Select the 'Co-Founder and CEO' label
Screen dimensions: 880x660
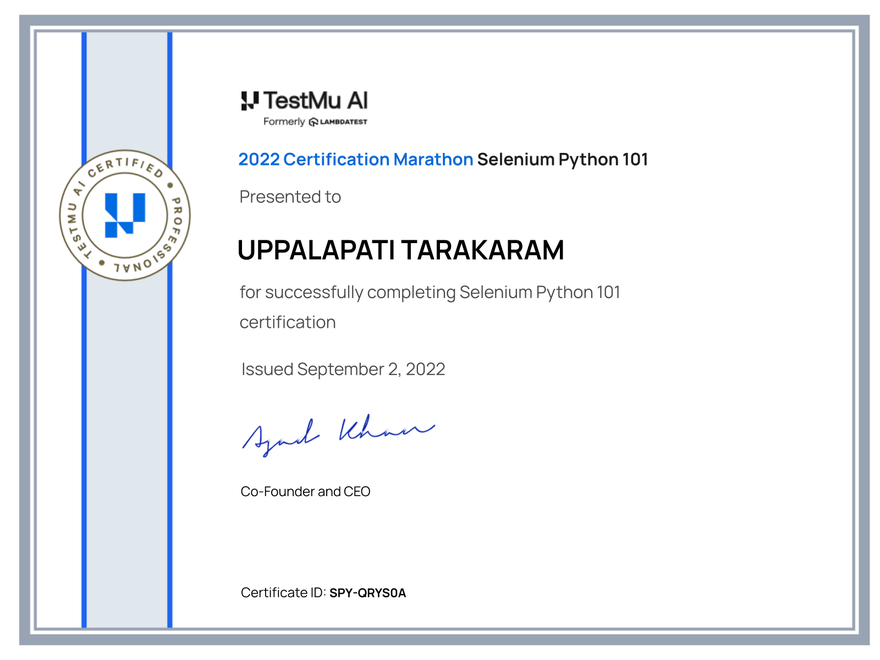pos(304,491)
